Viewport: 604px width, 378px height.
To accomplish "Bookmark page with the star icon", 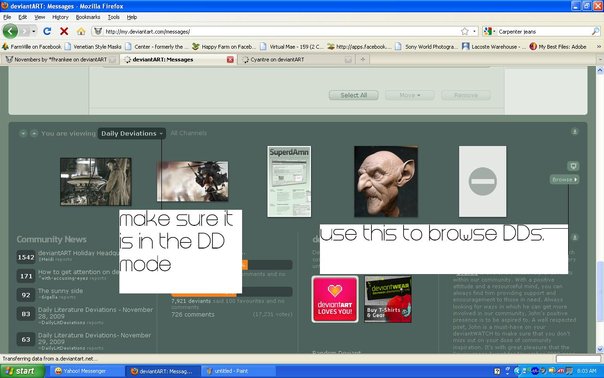I will click(465, 31).
